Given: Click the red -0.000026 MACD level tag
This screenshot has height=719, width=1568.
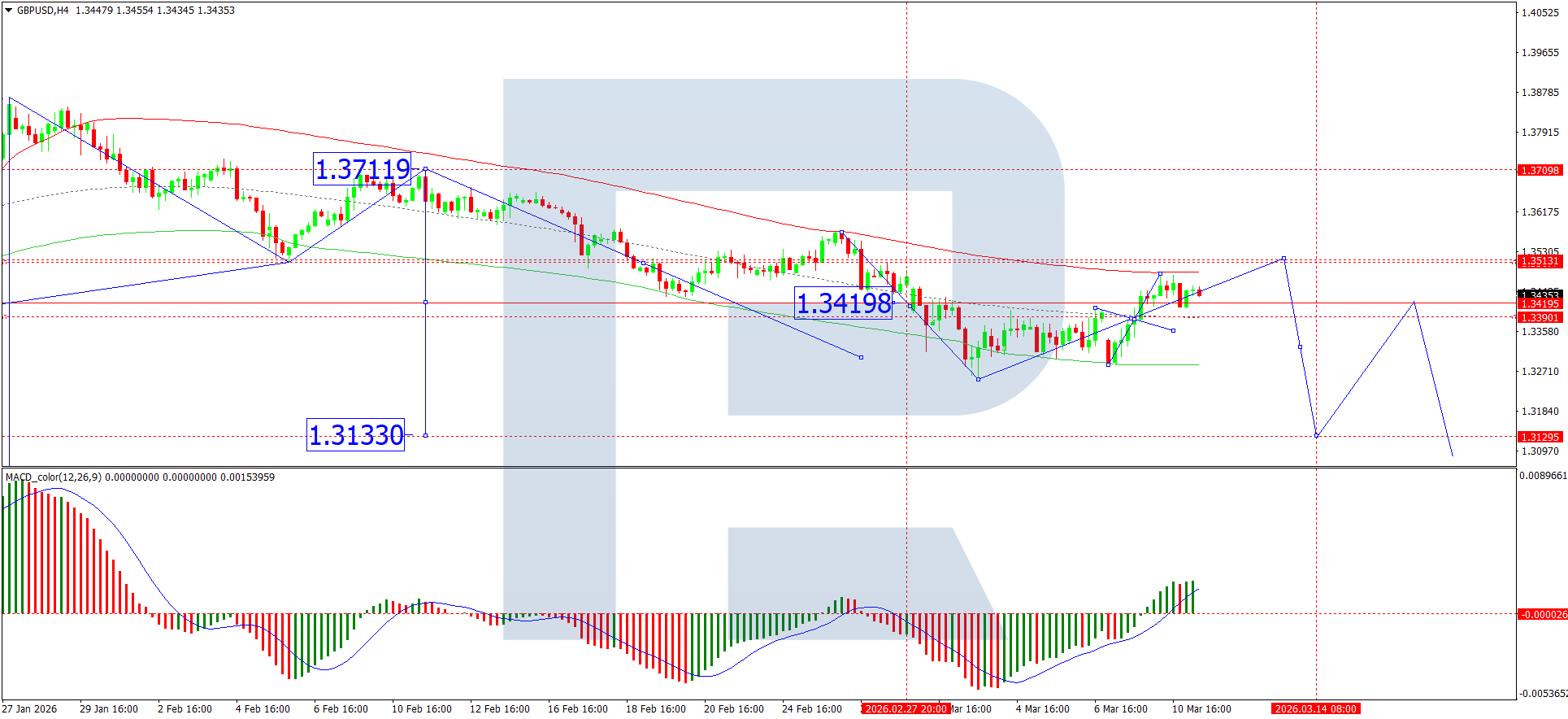Looking at the screenshot, I should 1542,615.
